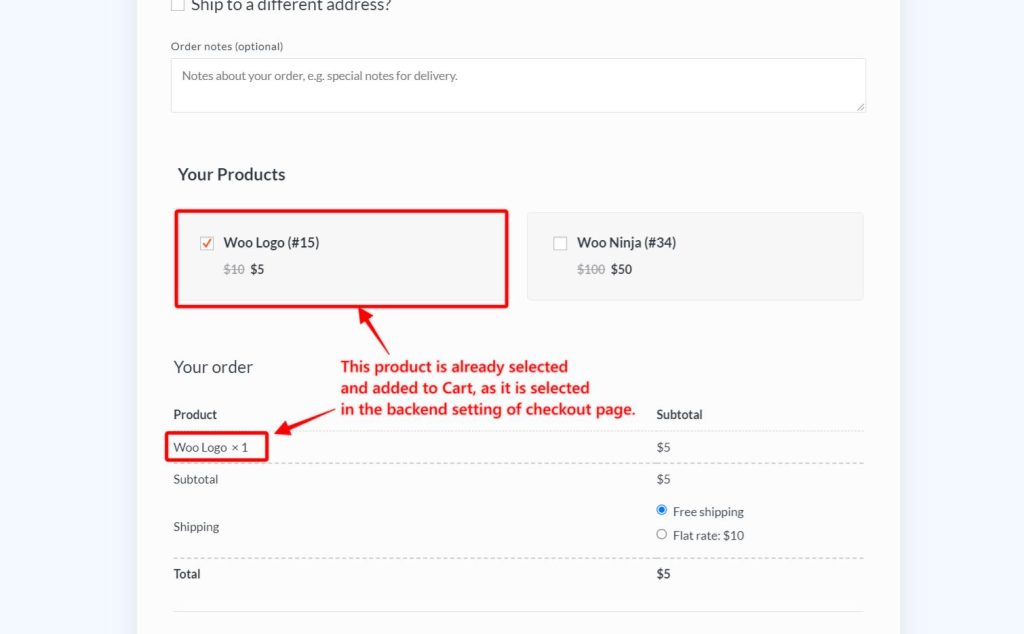This screenshot has width=1024, height=634.
Task: Click the Product column header
Action: click(195, 414)
